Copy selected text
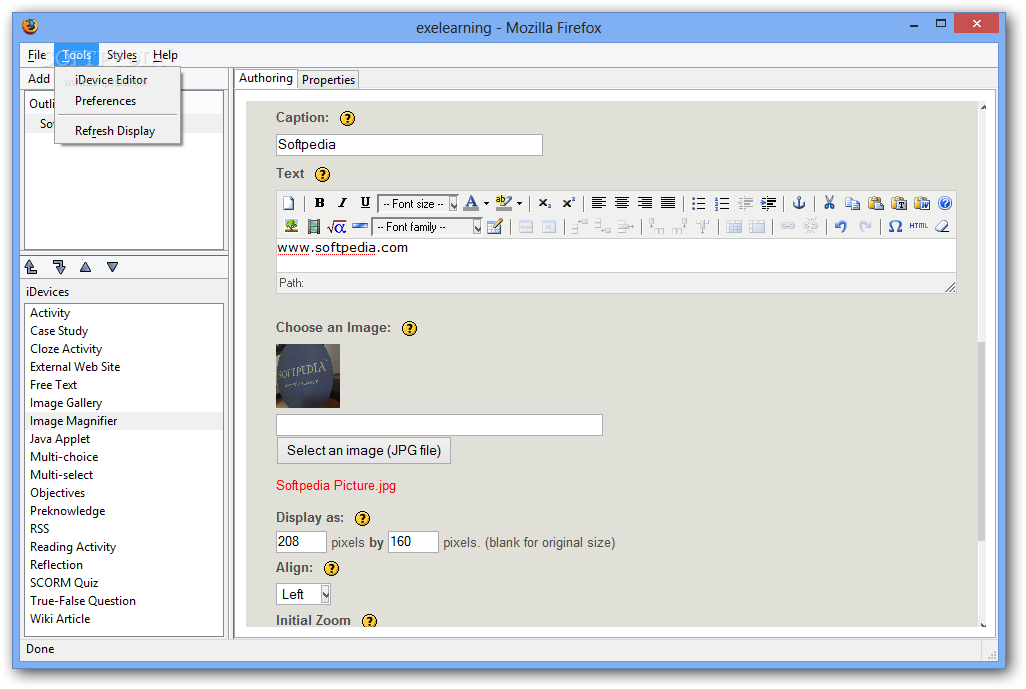1026x689 pixels. [852, 203]
